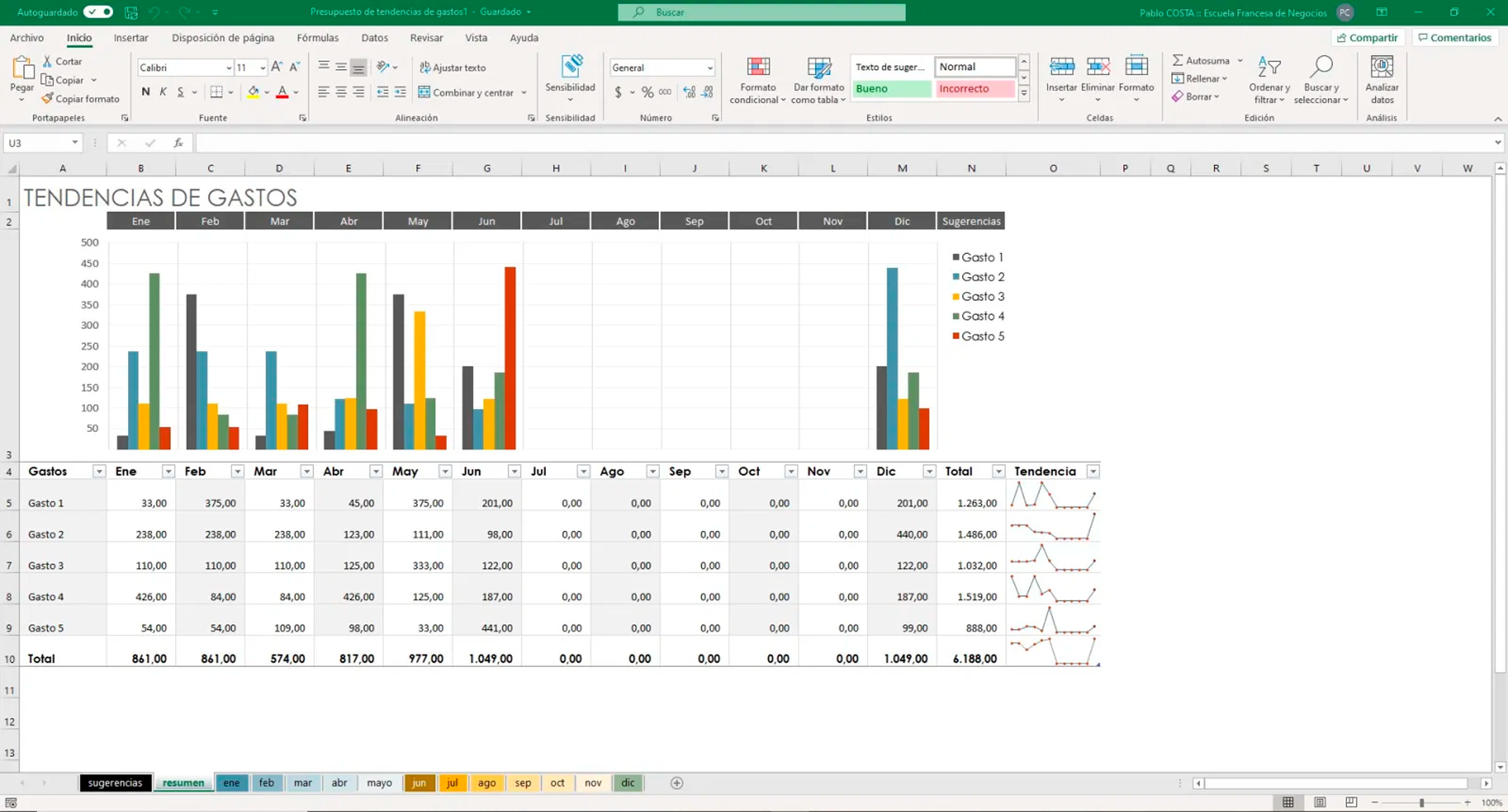Click the Gasto 2 Dic value 440,00
Image resolution: width=1508 pixels, height=812 pixels.
tap(911, 534)
